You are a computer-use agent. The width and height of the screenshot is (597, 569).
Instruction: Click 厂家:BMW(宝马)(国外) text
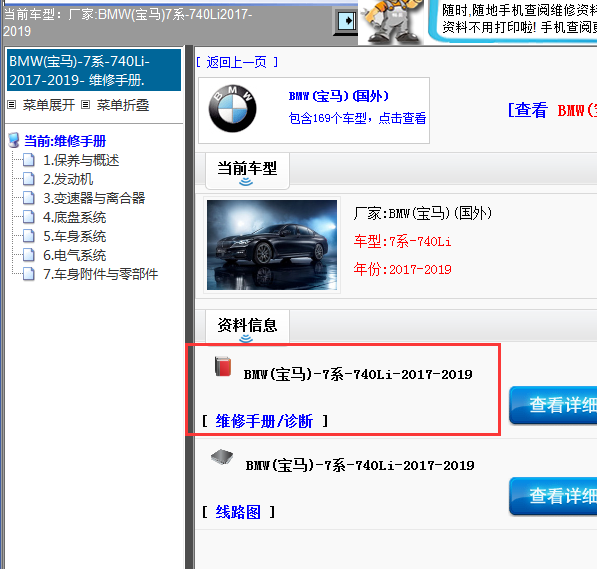423,213
